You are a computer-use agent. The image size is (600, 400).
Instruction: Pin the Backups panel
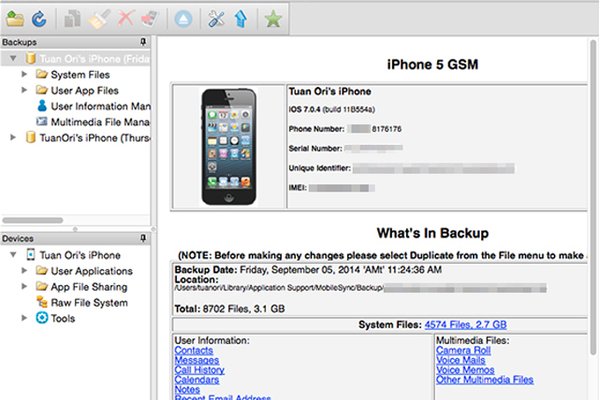[x=143, y=42]
